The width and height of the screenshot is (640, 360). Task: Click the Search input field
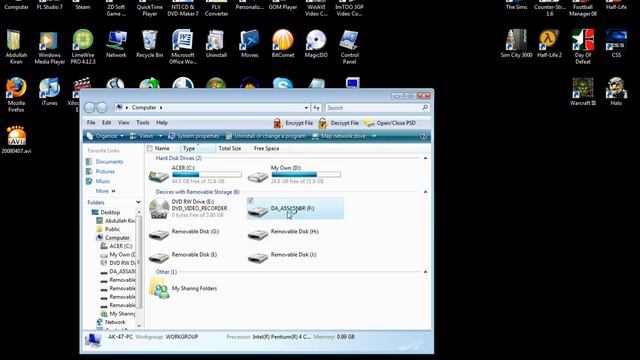click(x=373, y=108)
